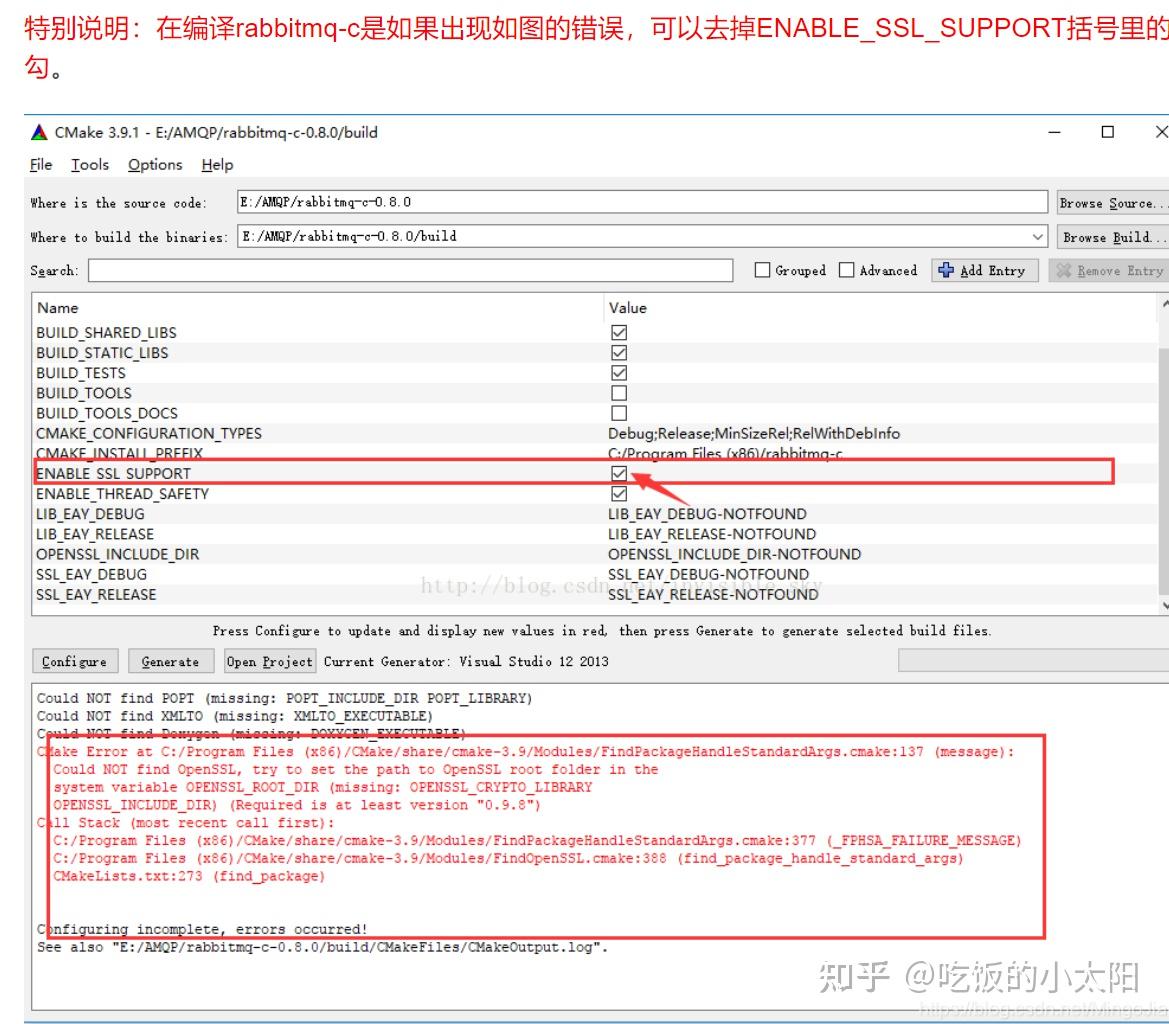Screen dimensions: 1169x1024
Task: Open the Tools menu
Action: 89,164
